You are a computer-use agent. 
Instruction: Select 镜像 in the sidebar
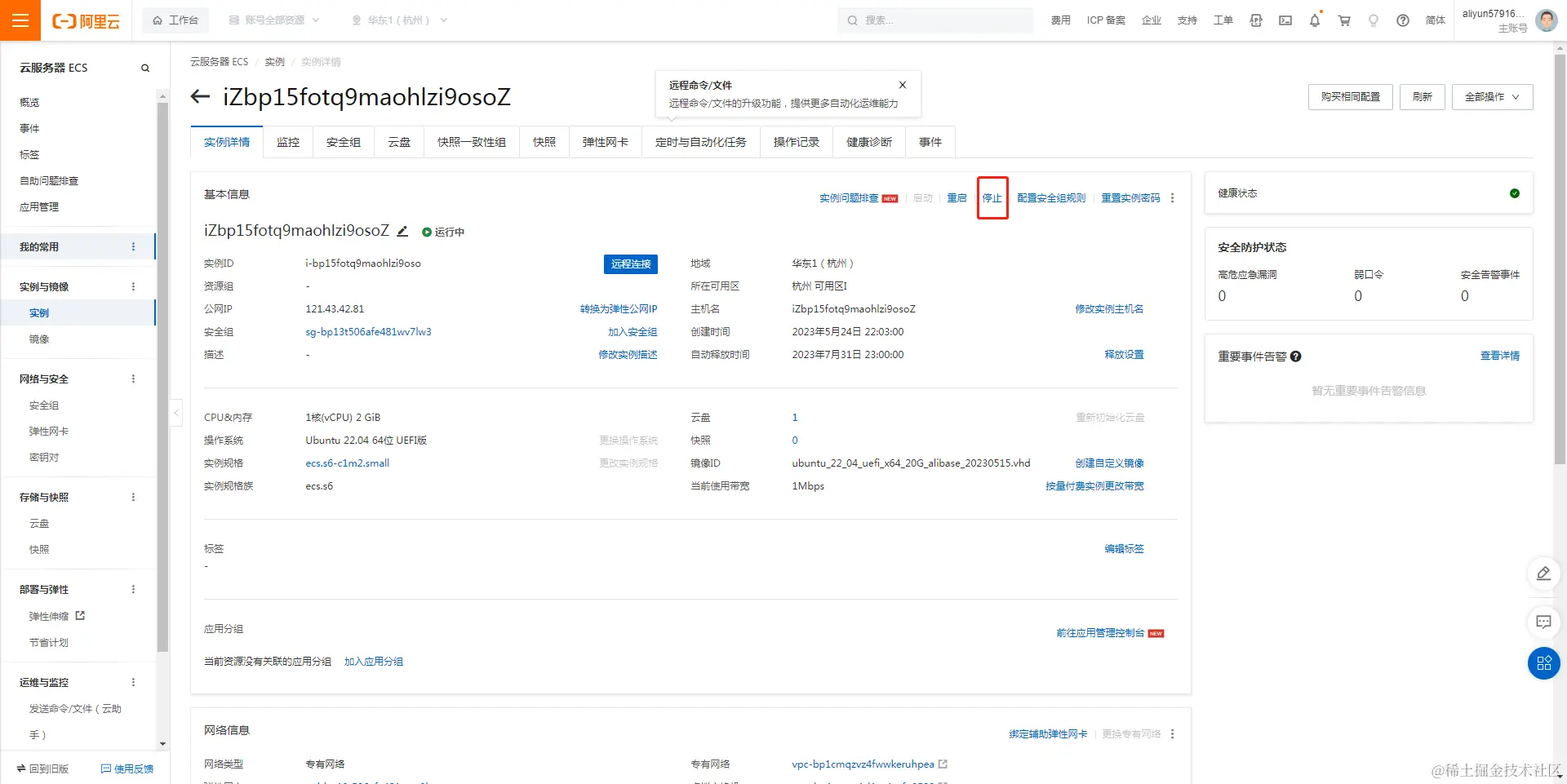pyautogui.click(x=39, y=339)
